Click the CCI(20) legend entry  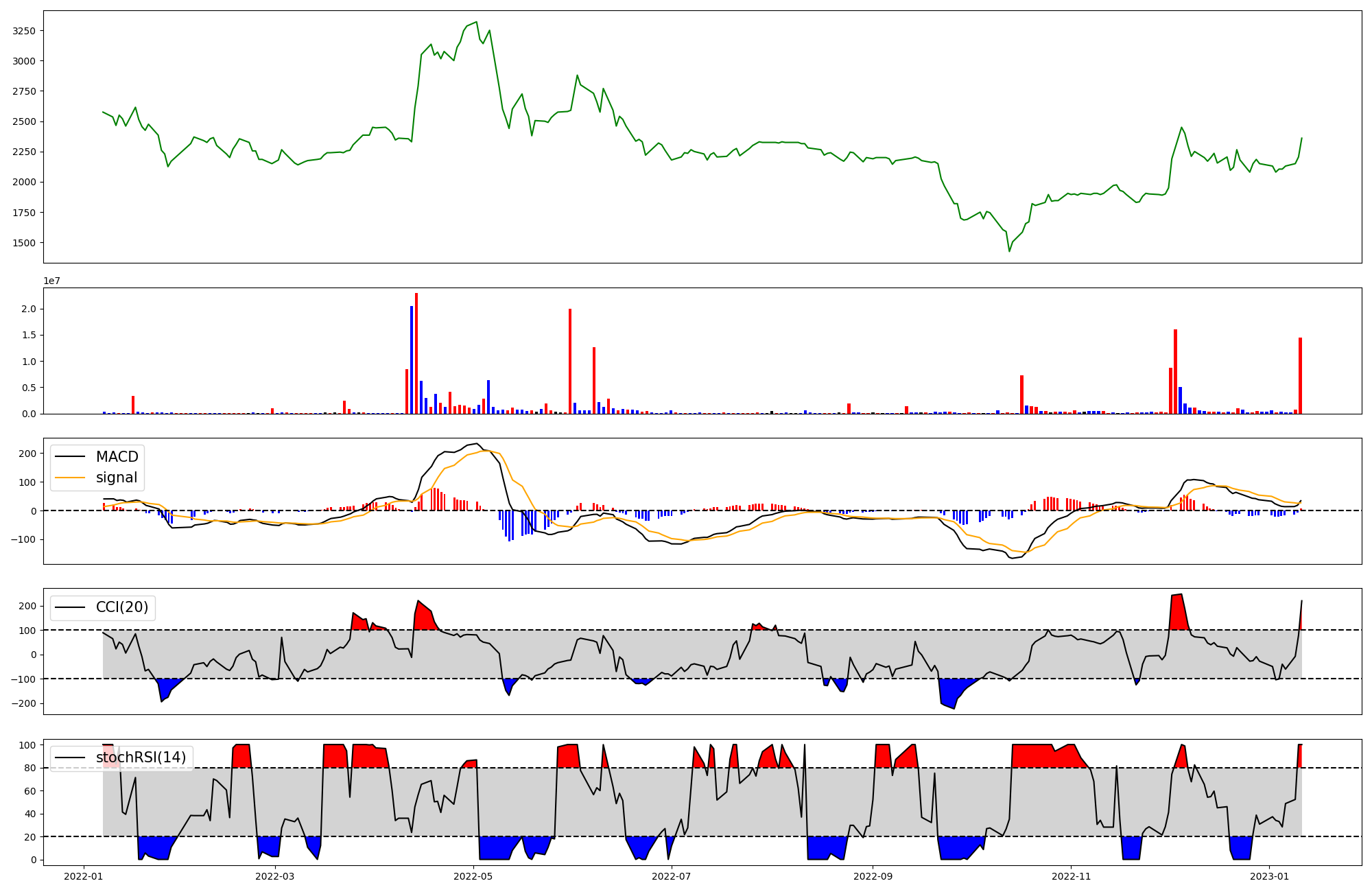coord(121,607)
